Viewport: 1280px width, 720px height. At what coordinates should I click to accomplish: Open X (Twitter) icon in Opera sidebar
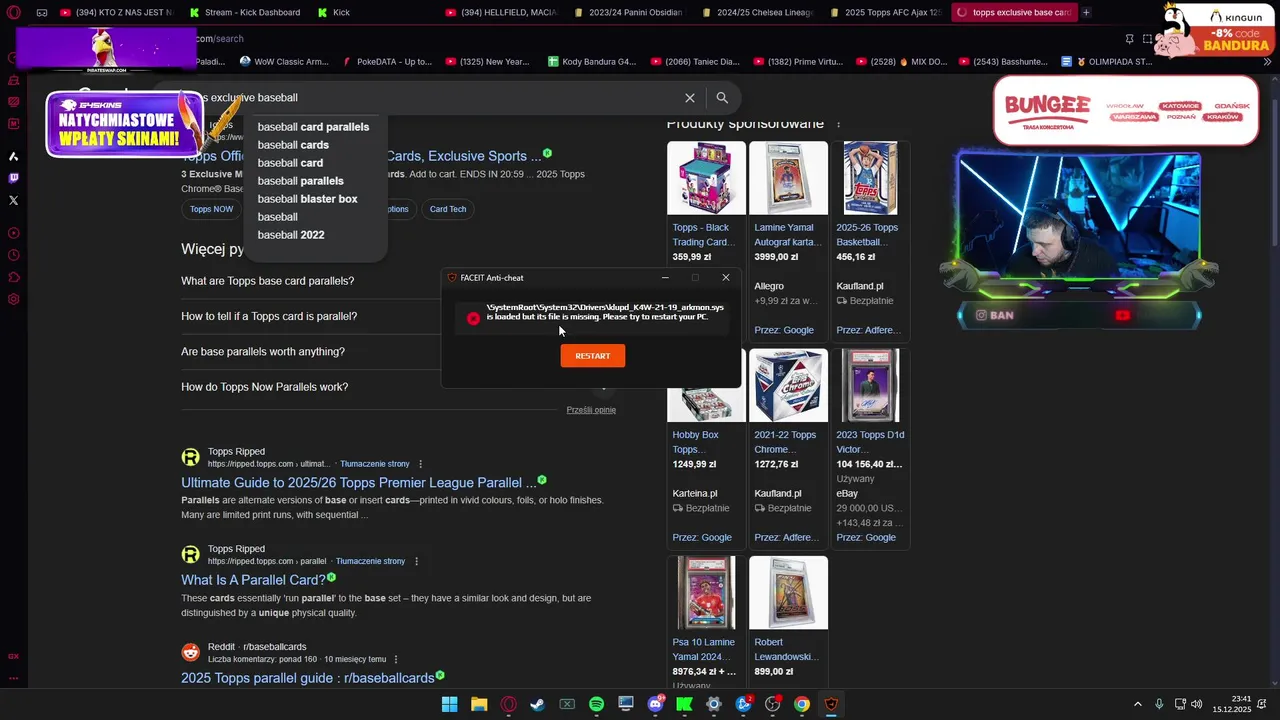point(13,200)
